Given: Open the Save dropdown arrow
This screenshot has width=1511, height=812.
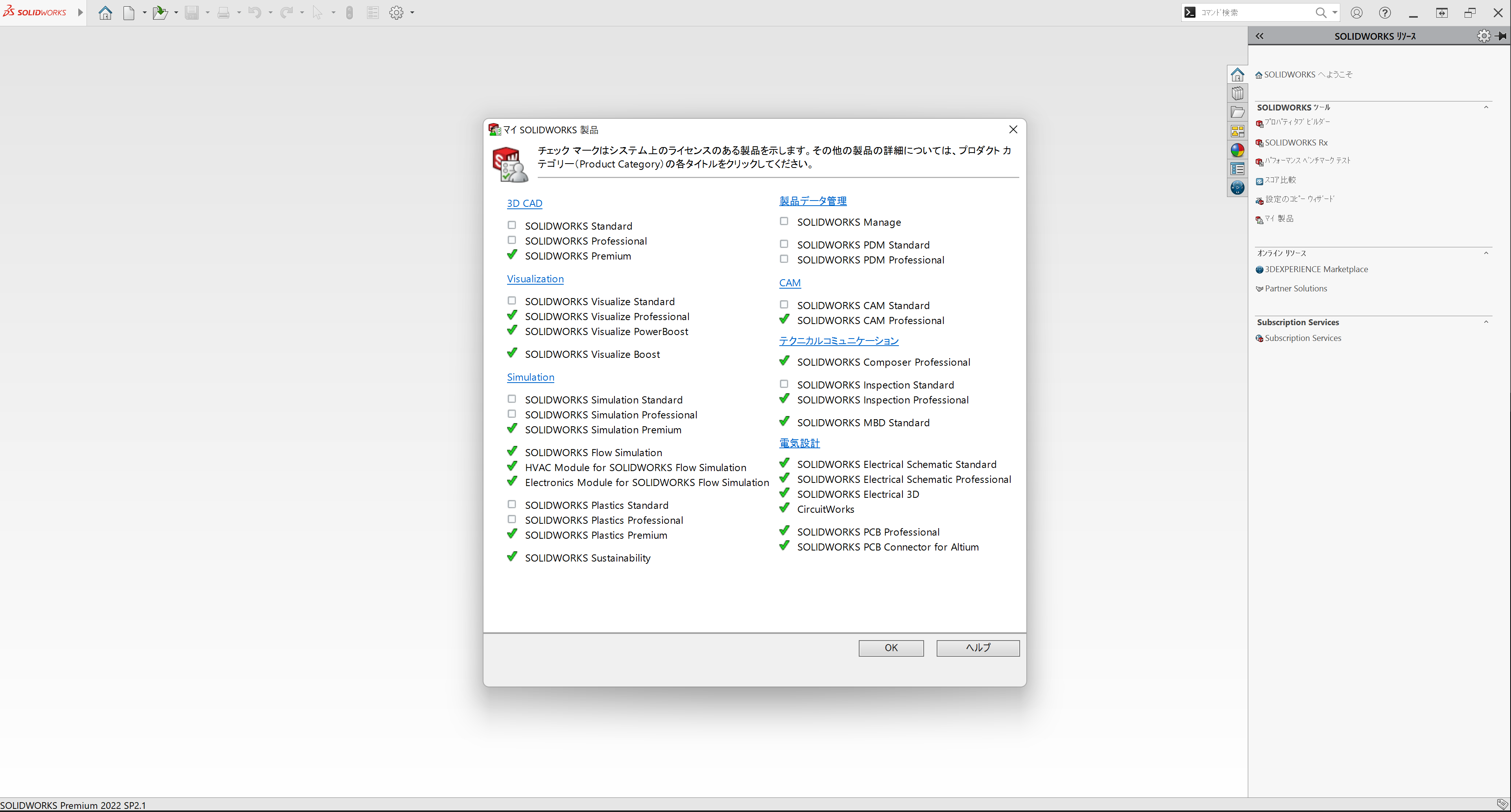Looking at the screenshot, I should (208, 12).
